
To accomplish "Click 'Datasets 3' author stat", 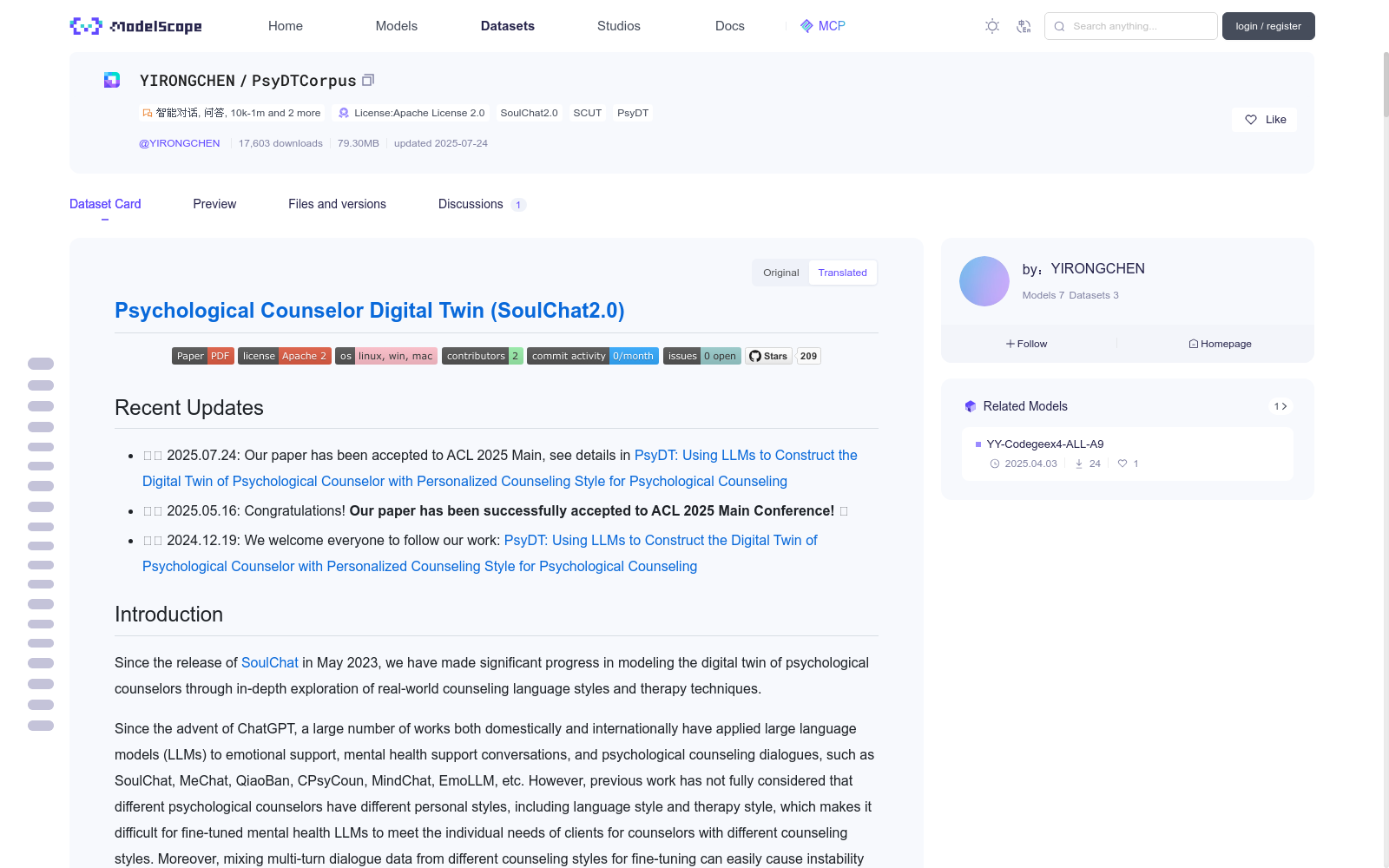I will 1094,295.
